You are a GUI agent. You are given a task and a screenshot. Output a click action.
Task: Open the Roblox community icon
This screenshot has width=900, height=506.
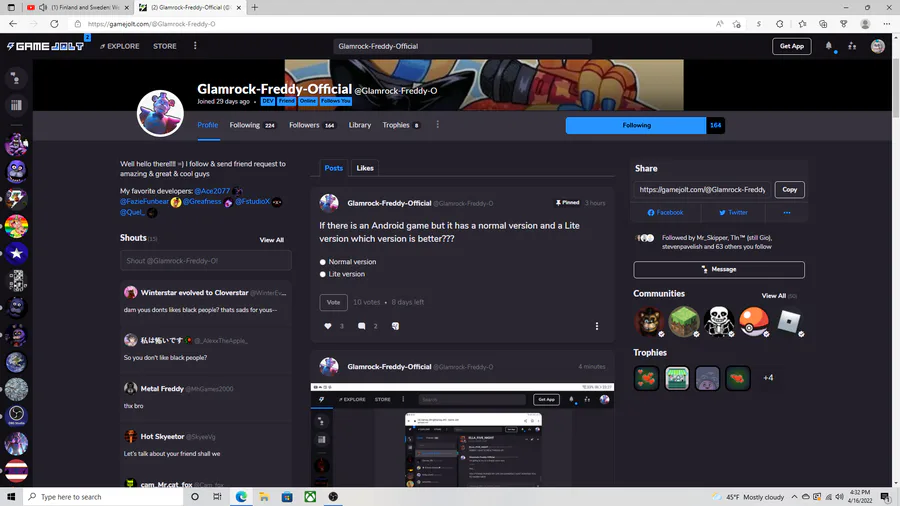tap(789, 321)
